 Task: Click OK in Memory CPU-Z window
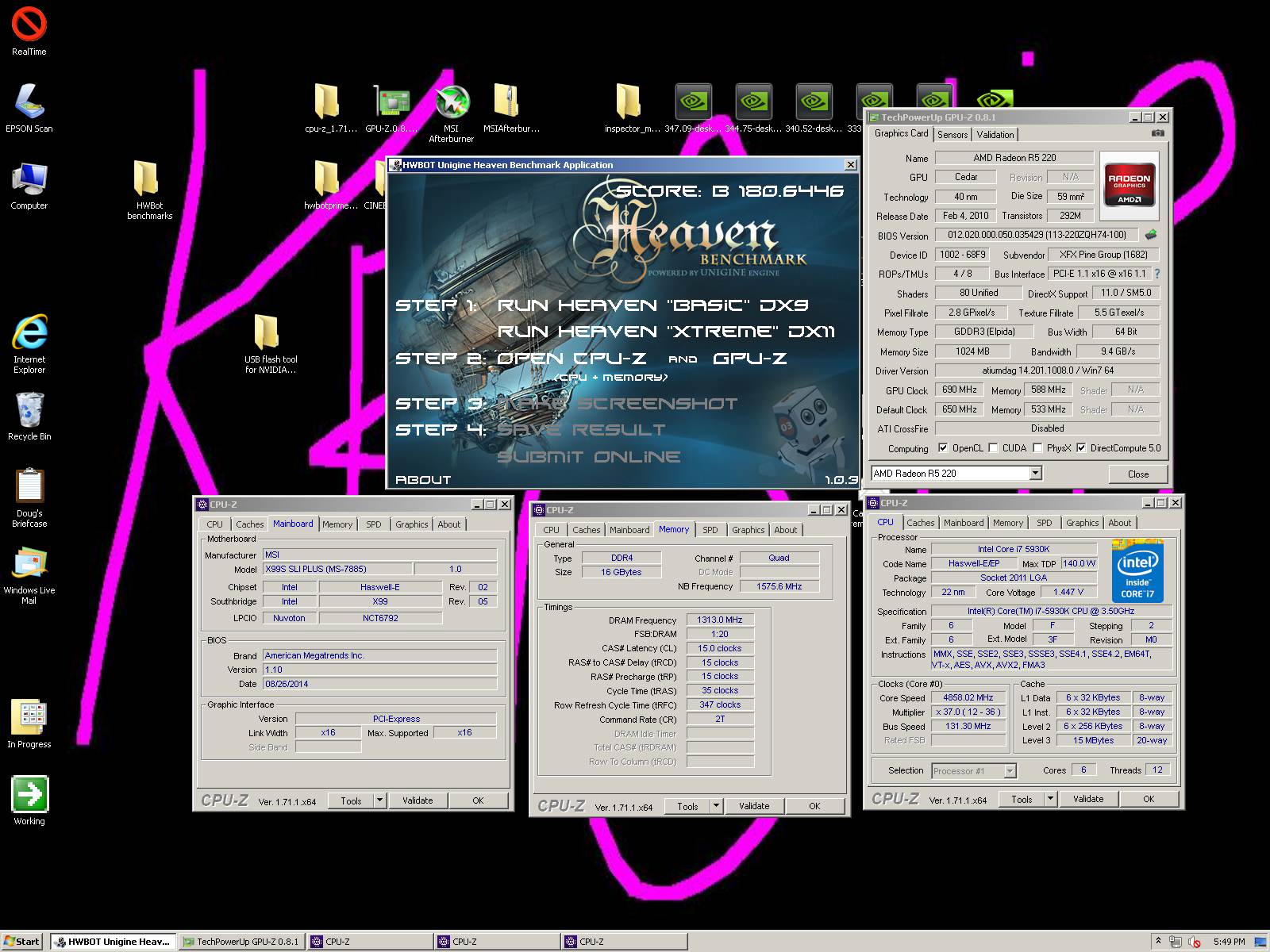[814, 806]
